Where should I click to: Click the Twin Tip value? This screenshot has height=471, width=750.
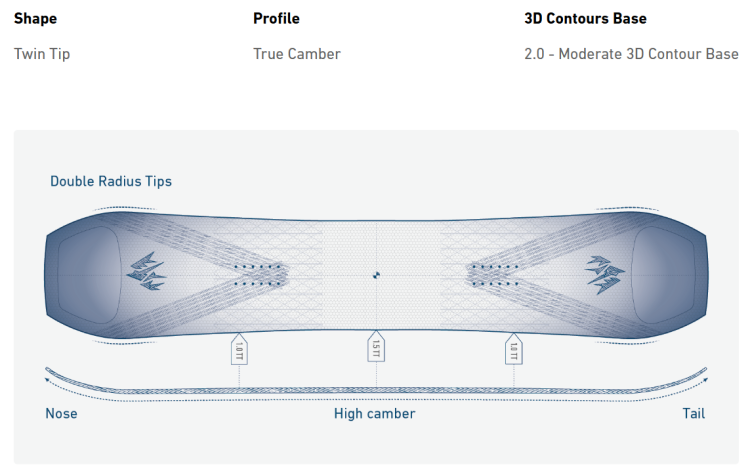point(42,53)
